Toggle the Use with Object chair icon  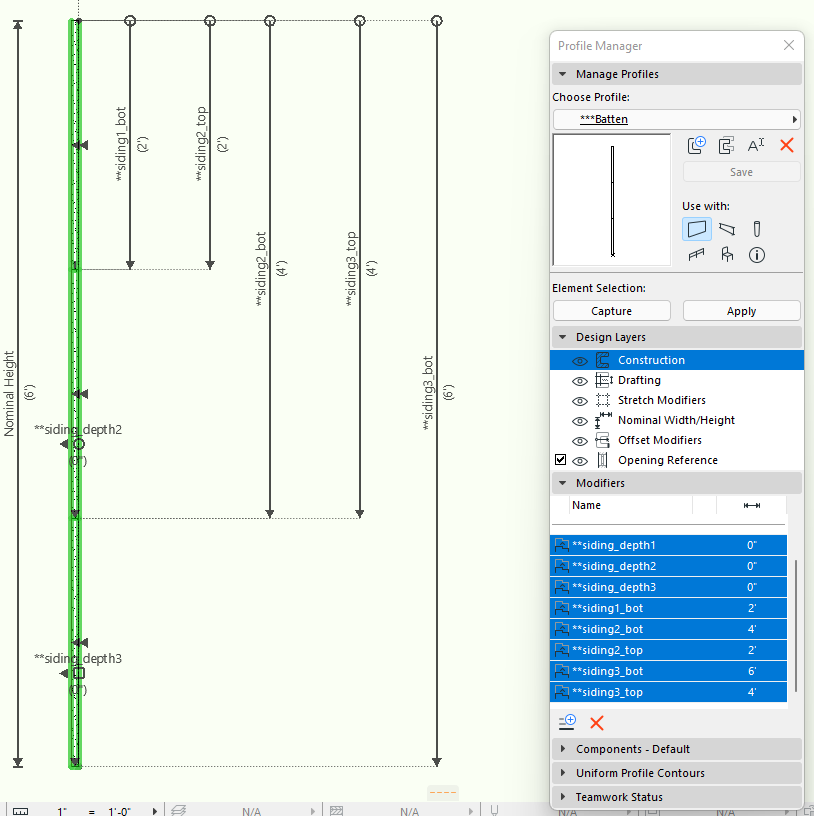coord(727,254)
